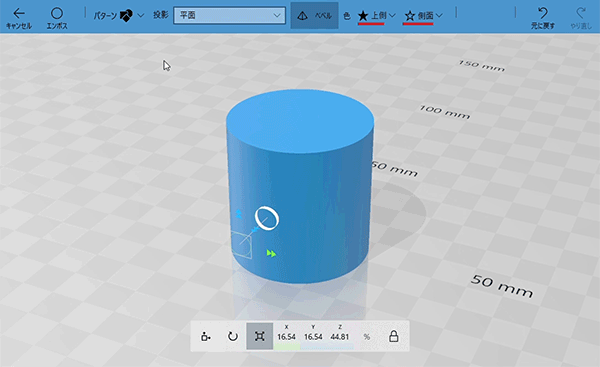Open the 投影 combo box showing 平面

229,15
